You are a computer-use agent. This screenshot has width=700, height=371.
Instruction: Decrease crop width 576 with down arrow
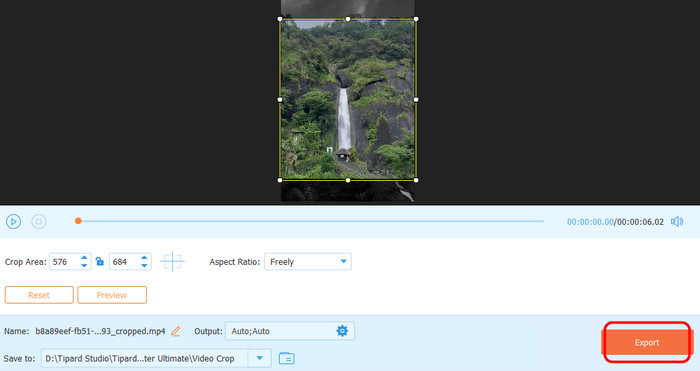point(84,266)
